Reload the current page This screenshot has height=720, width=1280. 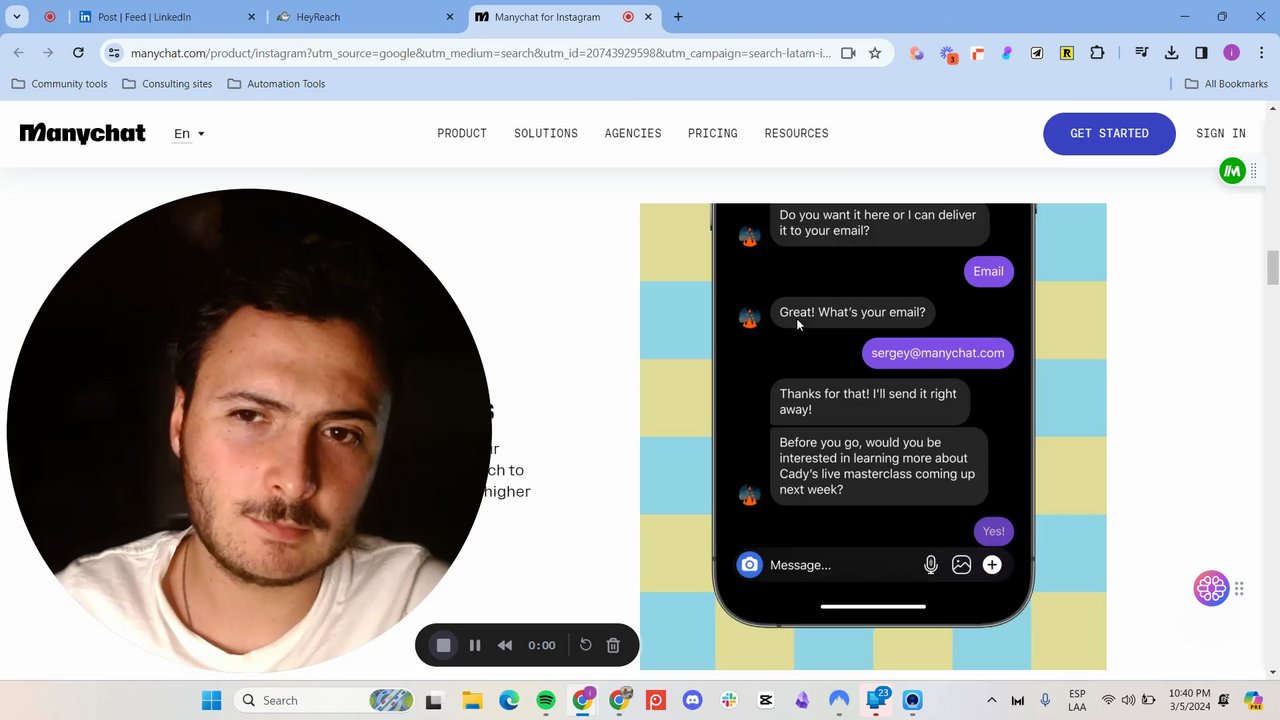click(78, 53)
